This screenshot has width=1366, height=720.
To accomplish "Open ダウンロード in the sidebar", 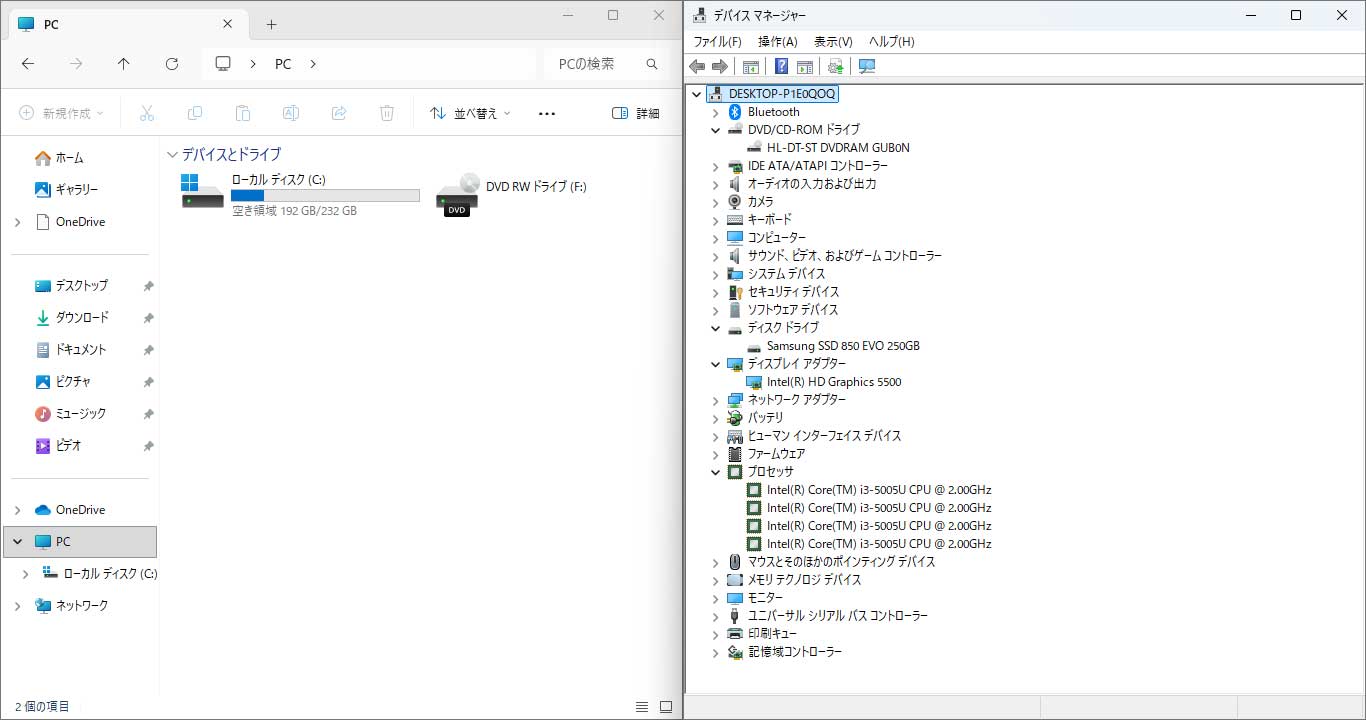I will coord(81,318).
